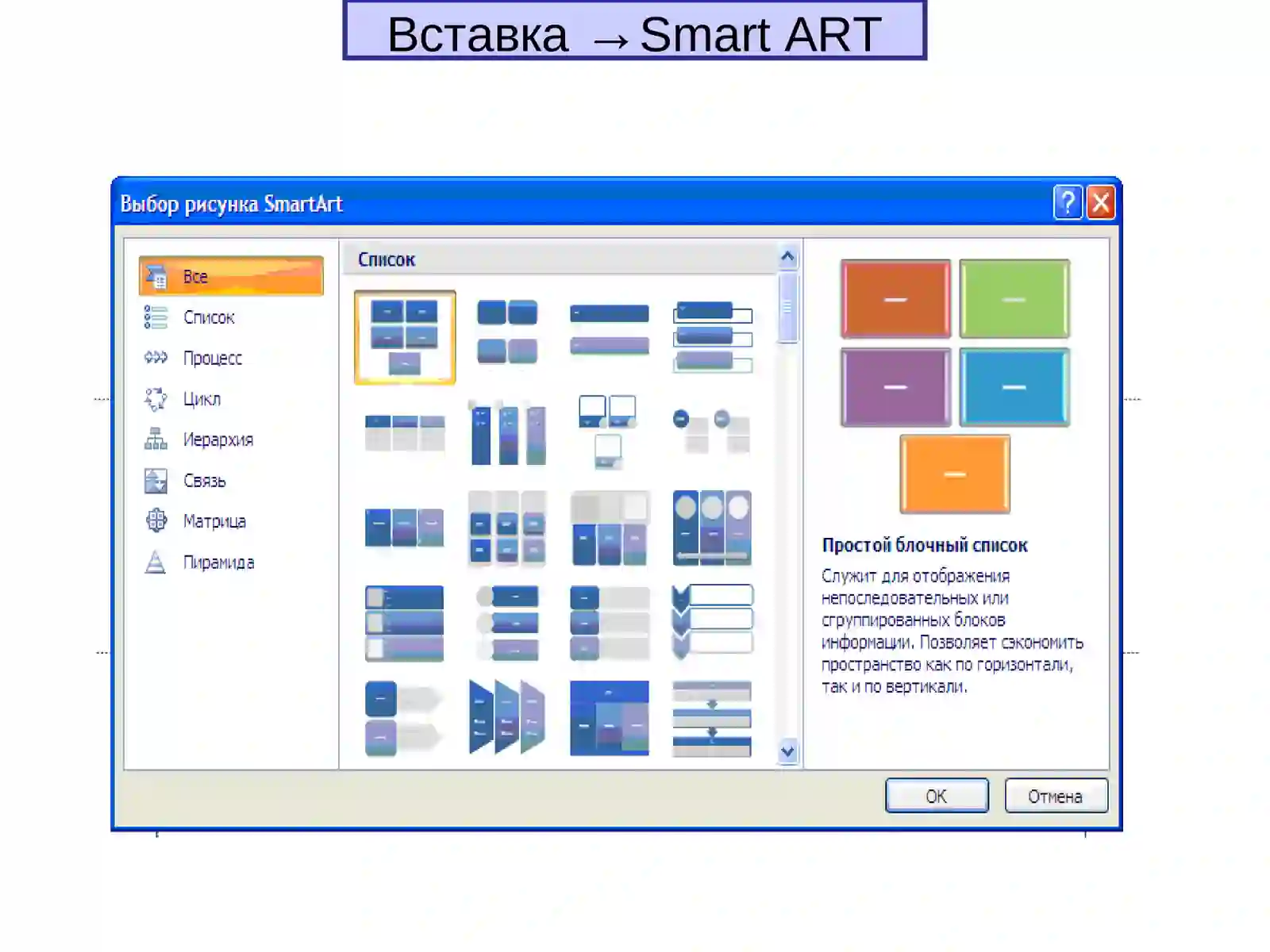
Task: Click the orange bottom preview block
Action: click(955, 474)
